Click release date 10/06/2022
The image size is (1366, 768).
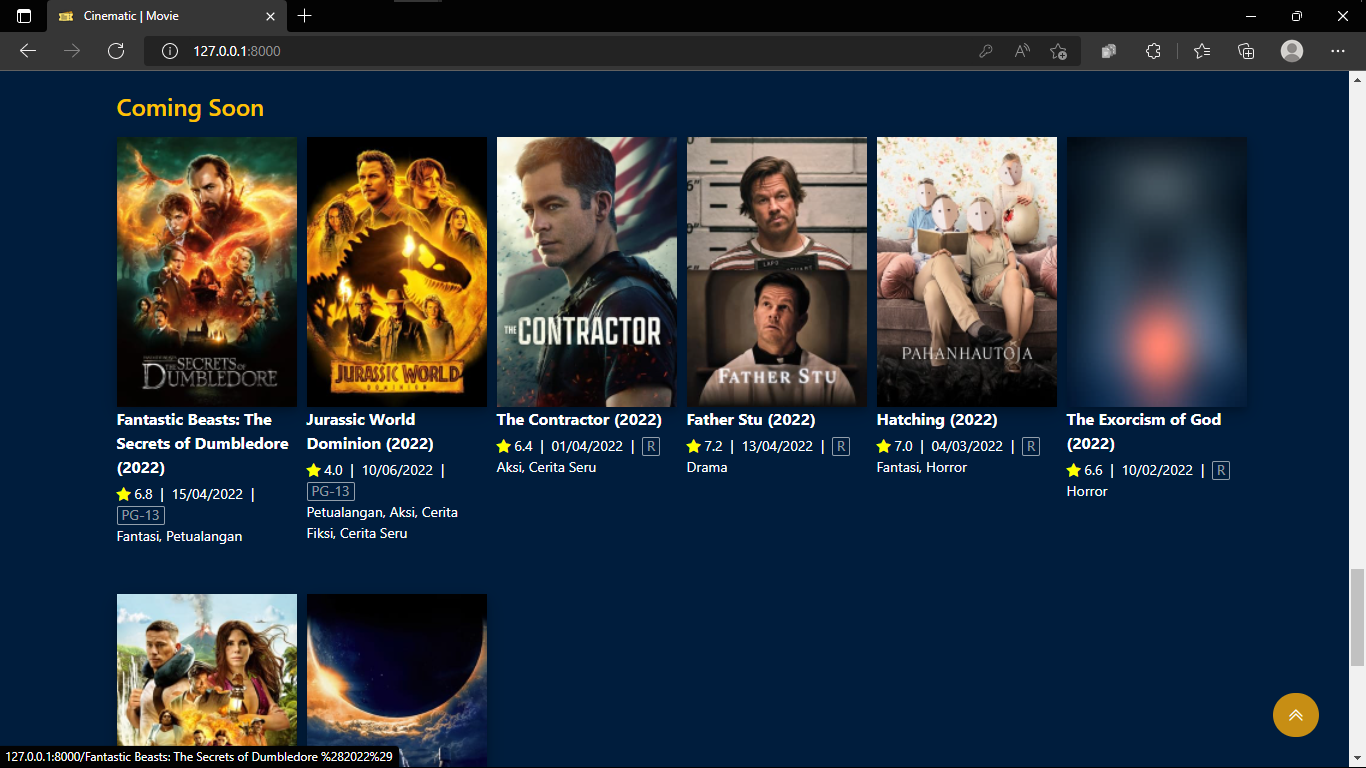(x=397, y=470)
